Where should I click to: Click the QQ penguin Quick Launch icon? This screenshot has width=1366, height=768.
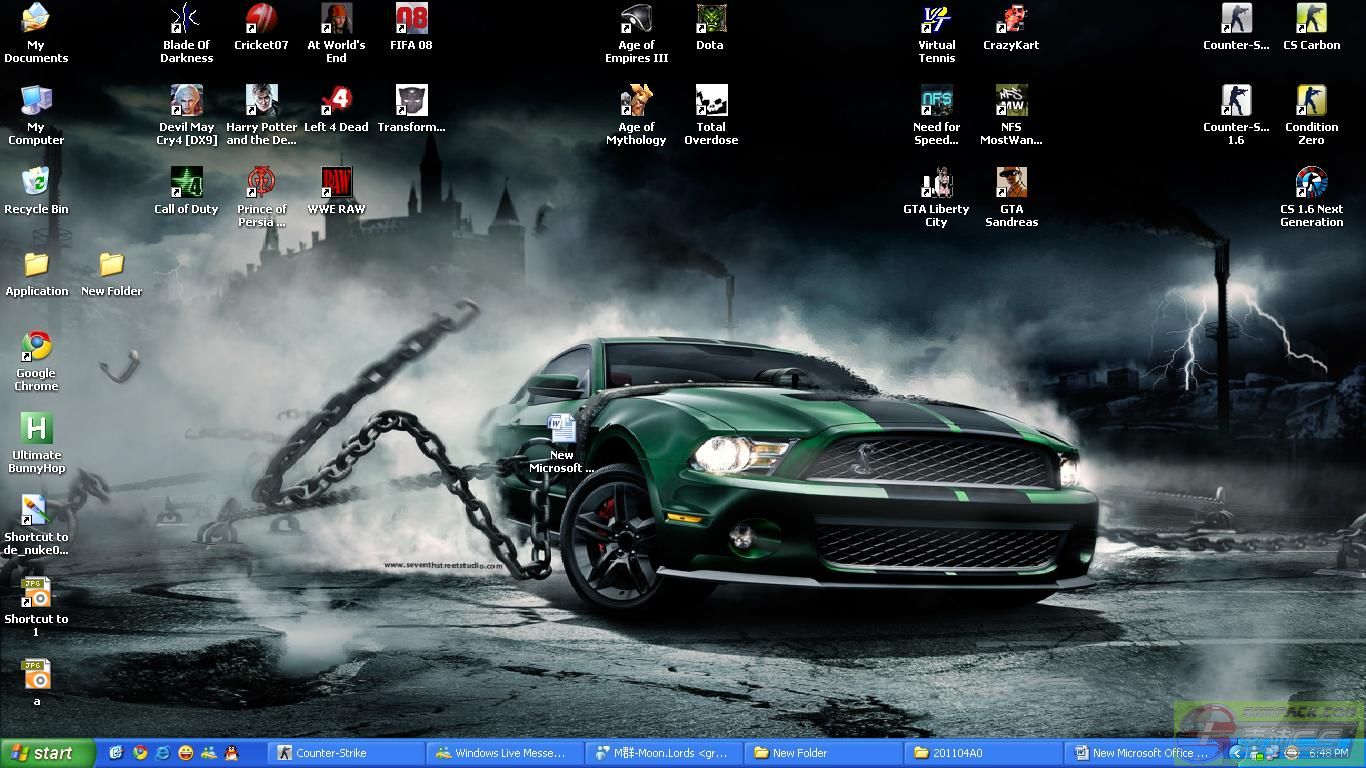tap(232, 753)
